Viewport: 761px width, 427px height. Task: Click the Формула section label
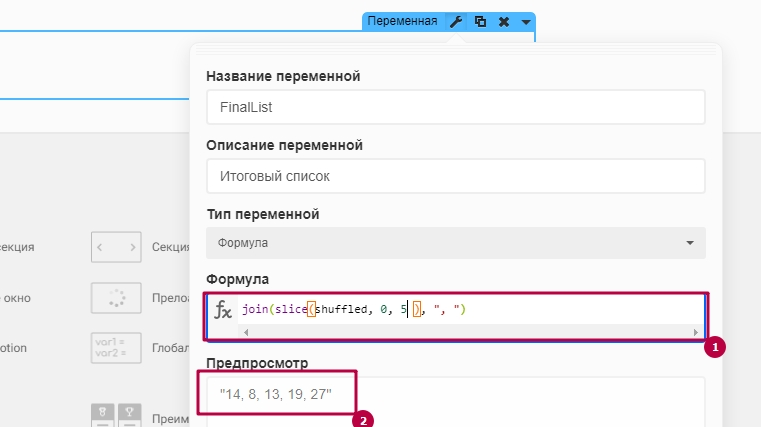[237, 279]
